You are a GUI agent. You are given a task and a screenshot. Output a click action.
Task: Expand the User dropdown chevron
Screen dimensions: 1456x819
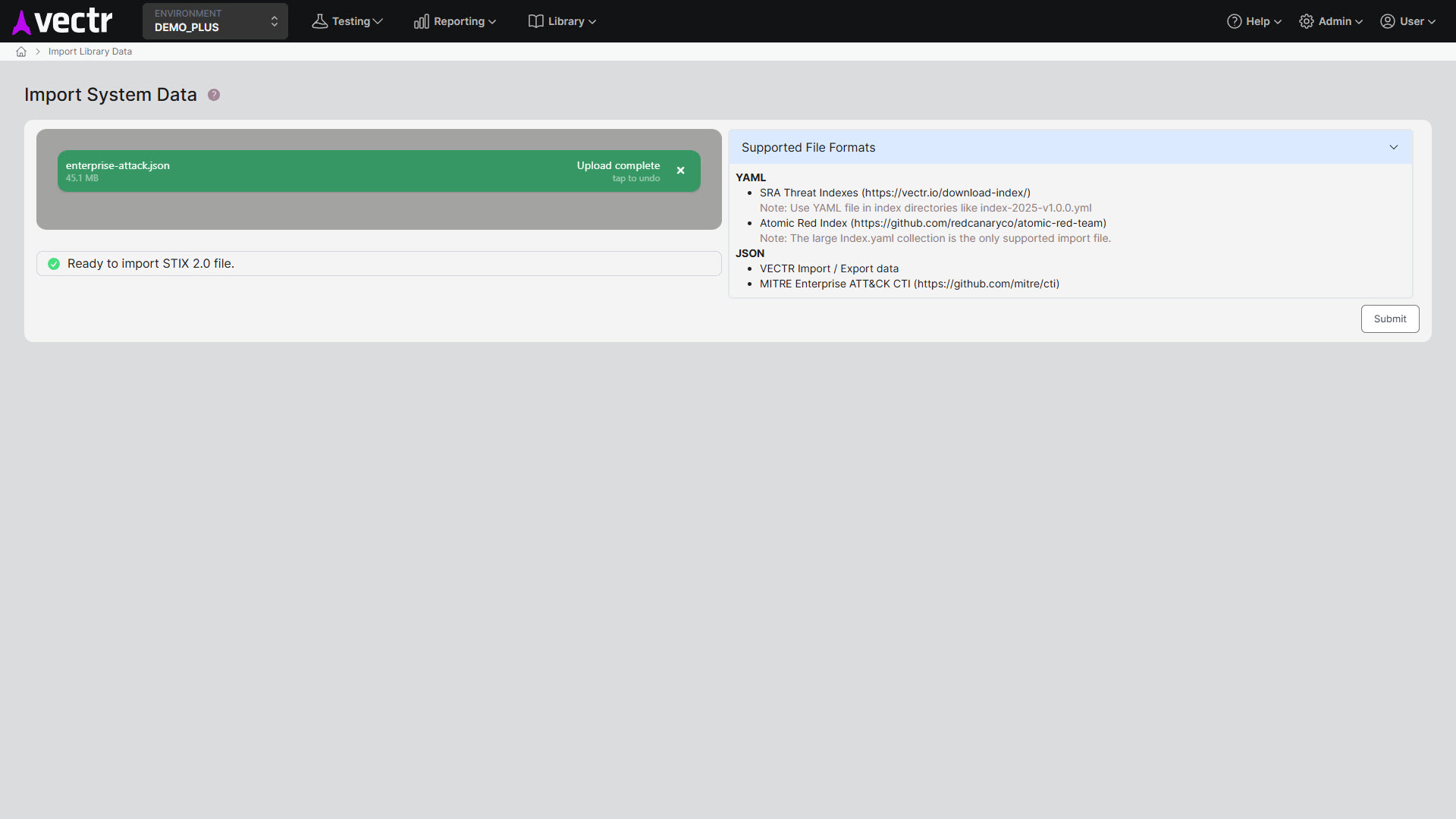[1432, 22]
